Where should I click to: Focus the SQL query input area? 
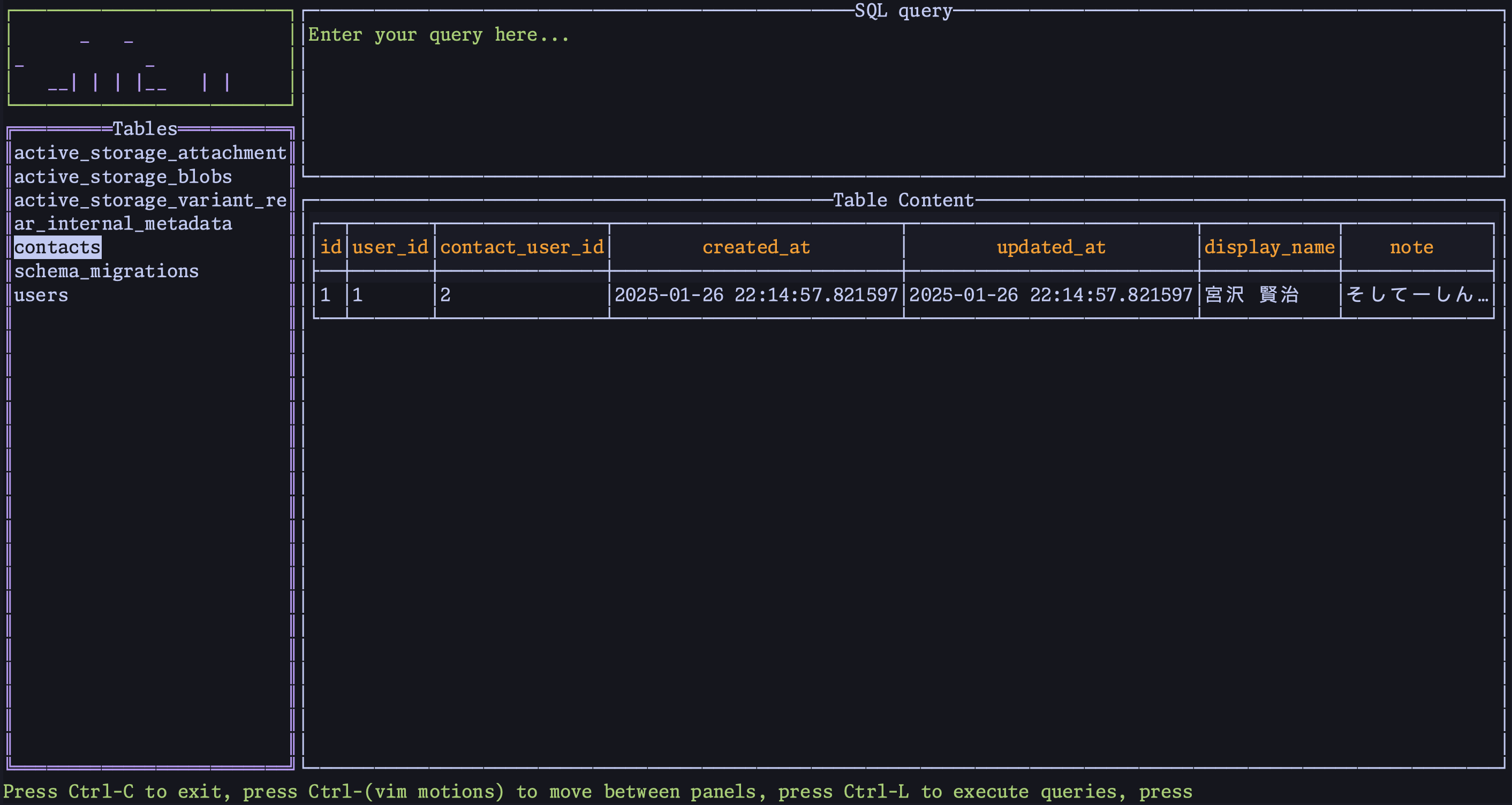coord(903,94)
